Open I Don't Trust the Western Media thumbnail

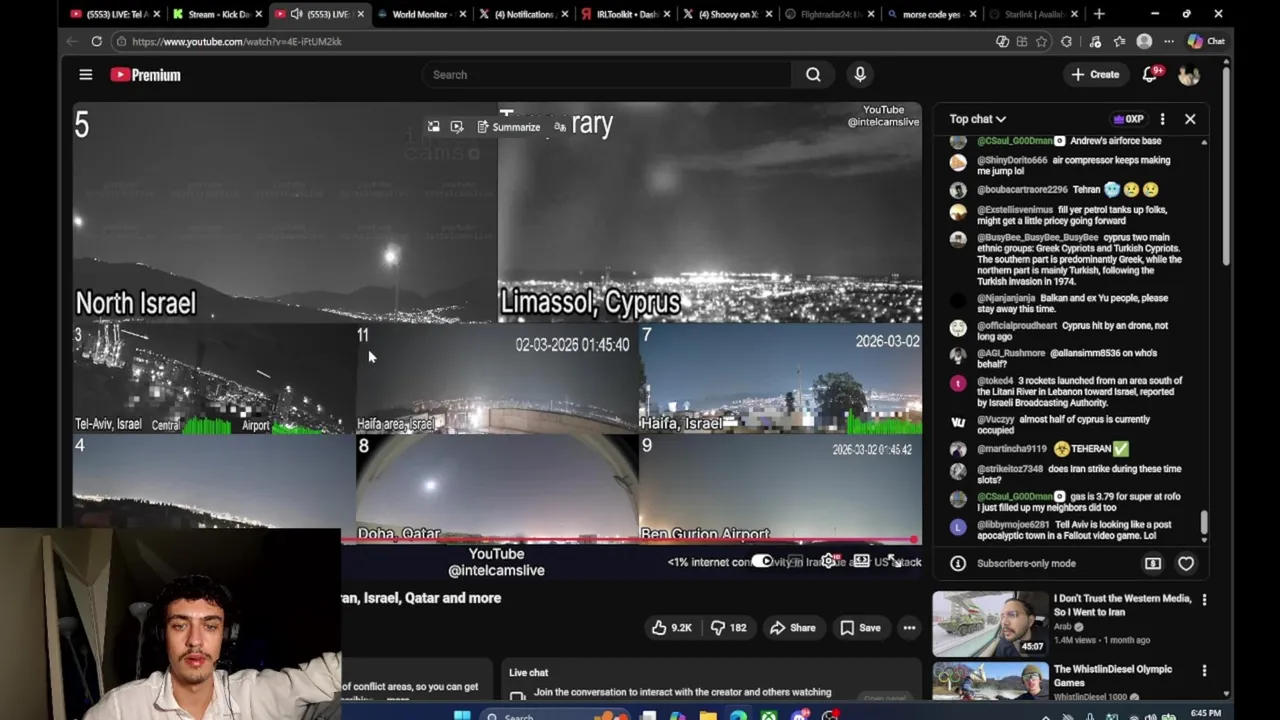(990, 624)
